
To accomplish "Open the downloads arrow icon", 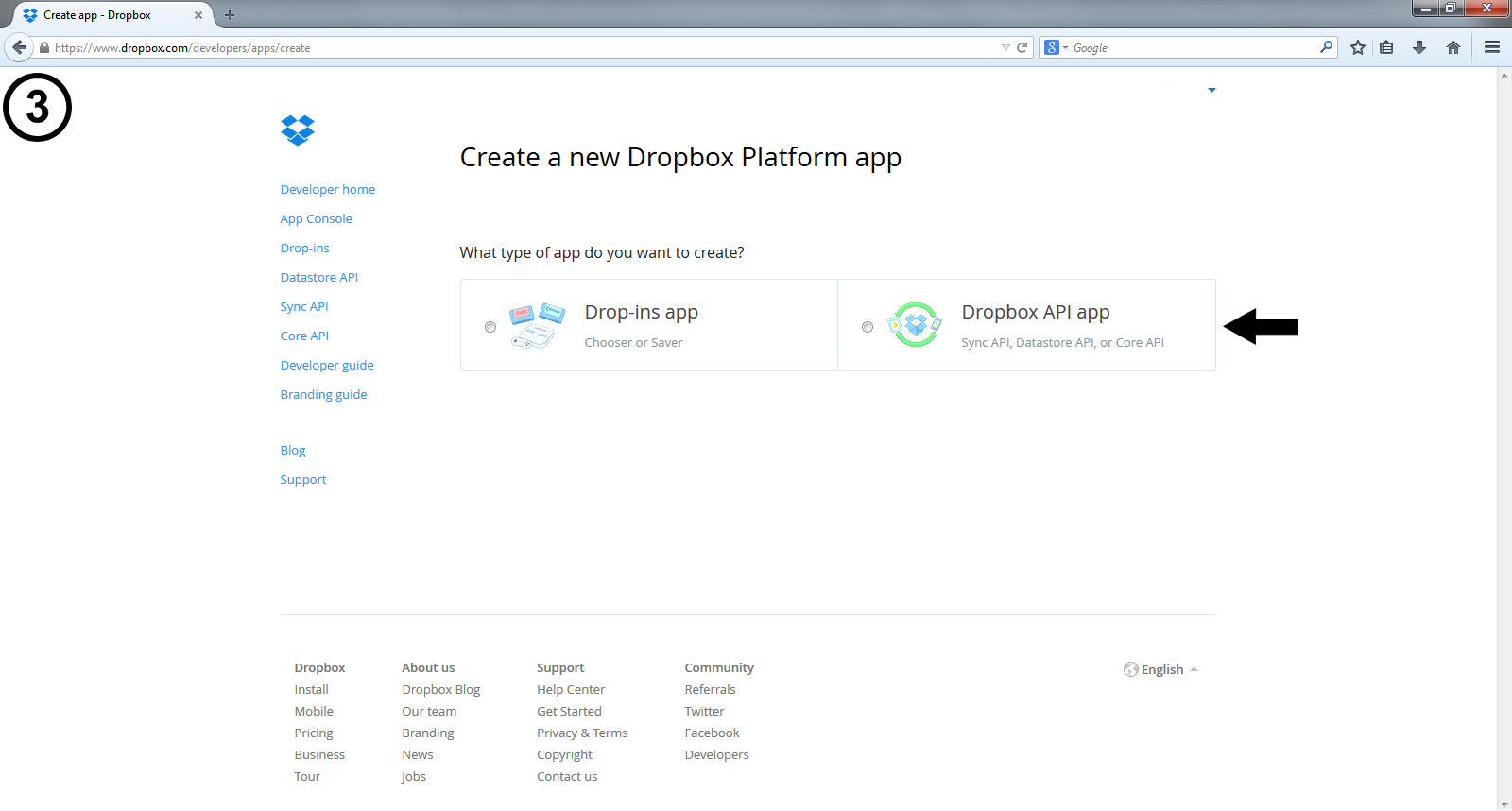I will [1419, 47].
